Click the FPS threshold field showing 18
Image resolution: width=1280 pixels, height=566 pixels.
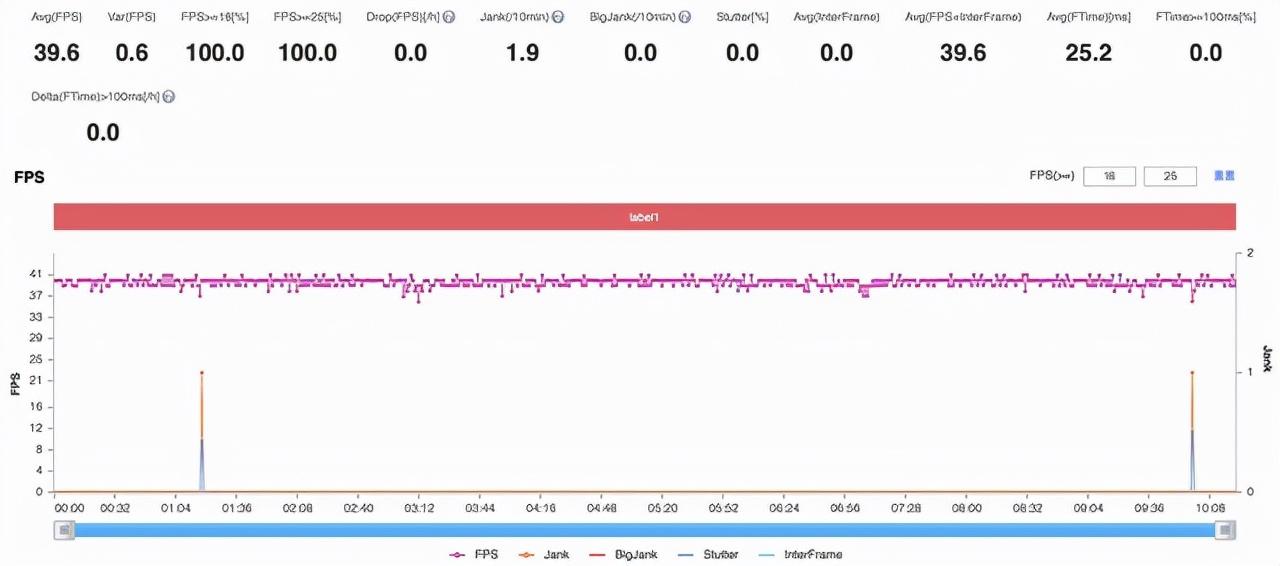pos(1109,176)
